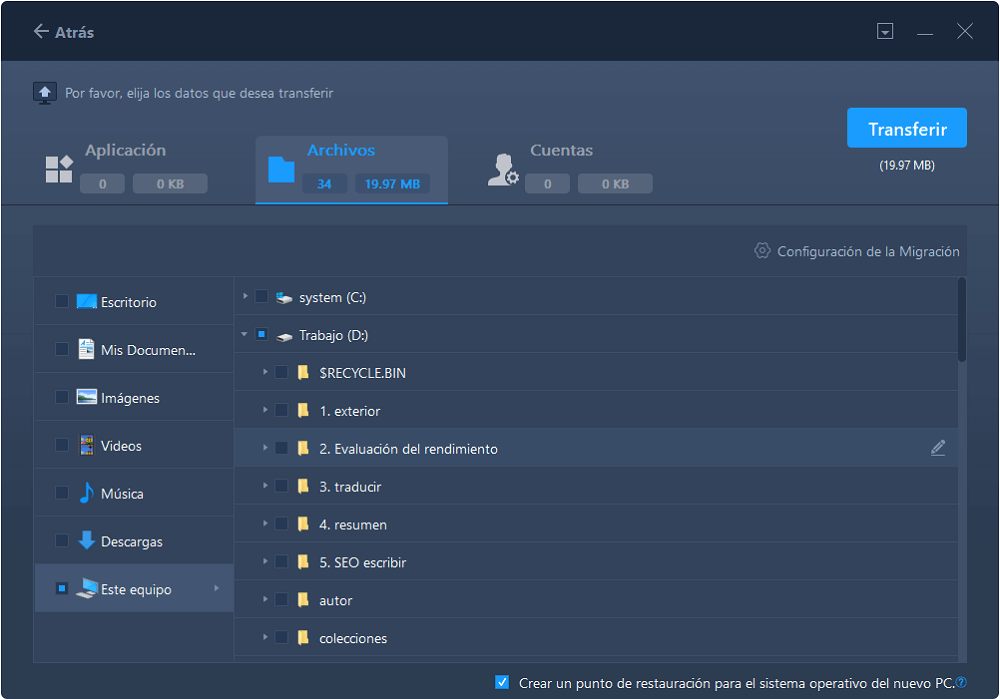1000x699 pixels.
Task: Click the Imágenes picture icon
Action: pos(86,397)
